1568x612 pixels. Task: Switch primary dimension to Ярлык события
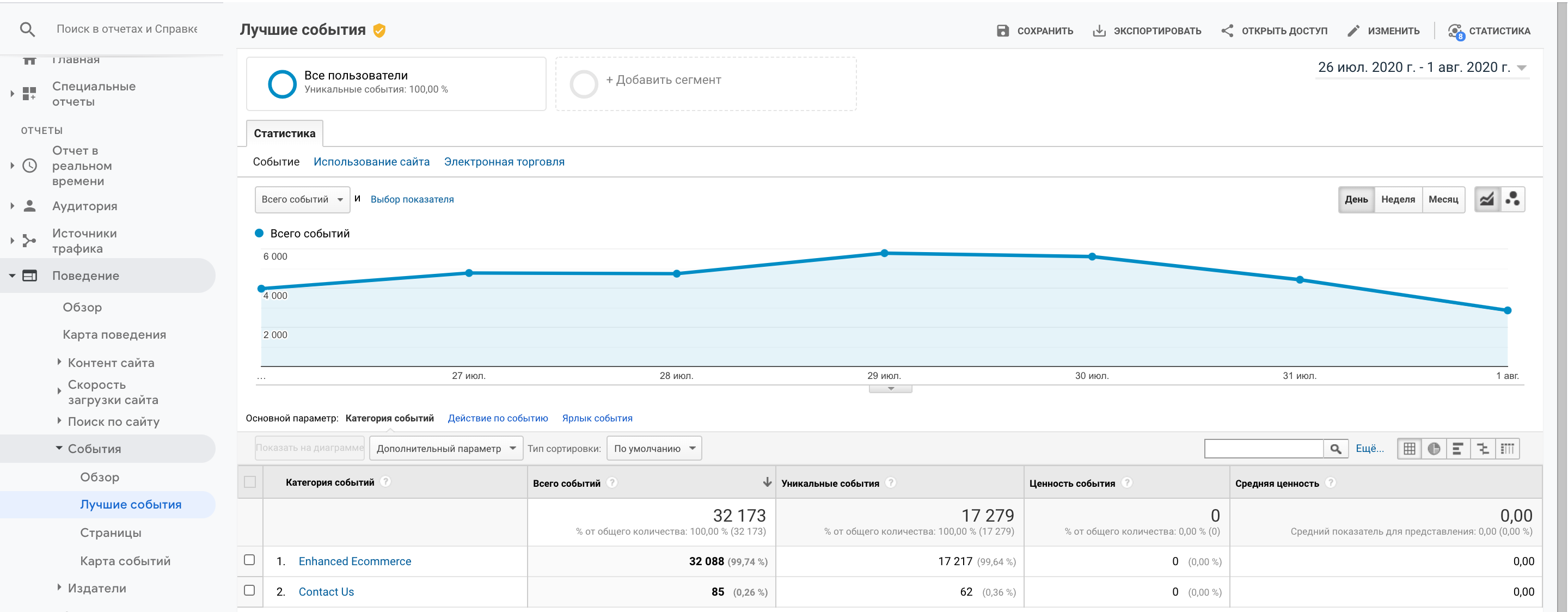[597, 418]
